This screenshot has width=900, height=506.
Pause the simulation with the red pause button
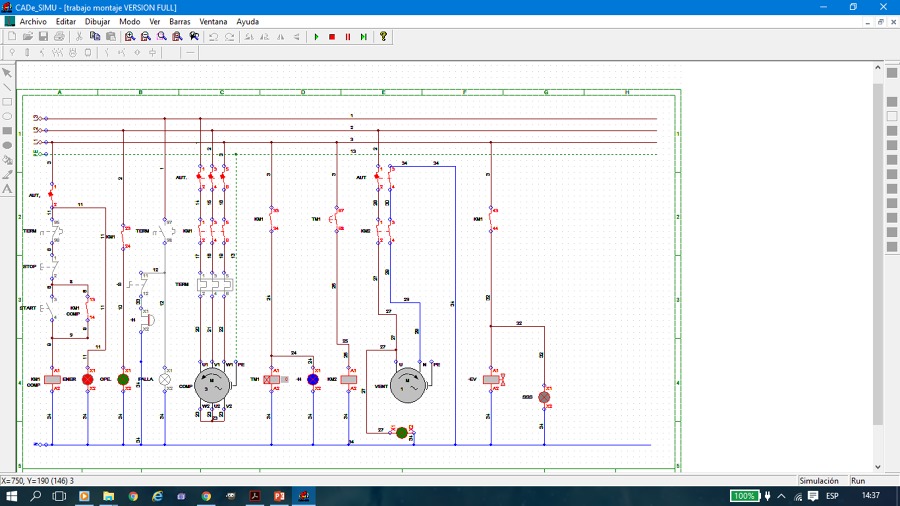[348, 37]
